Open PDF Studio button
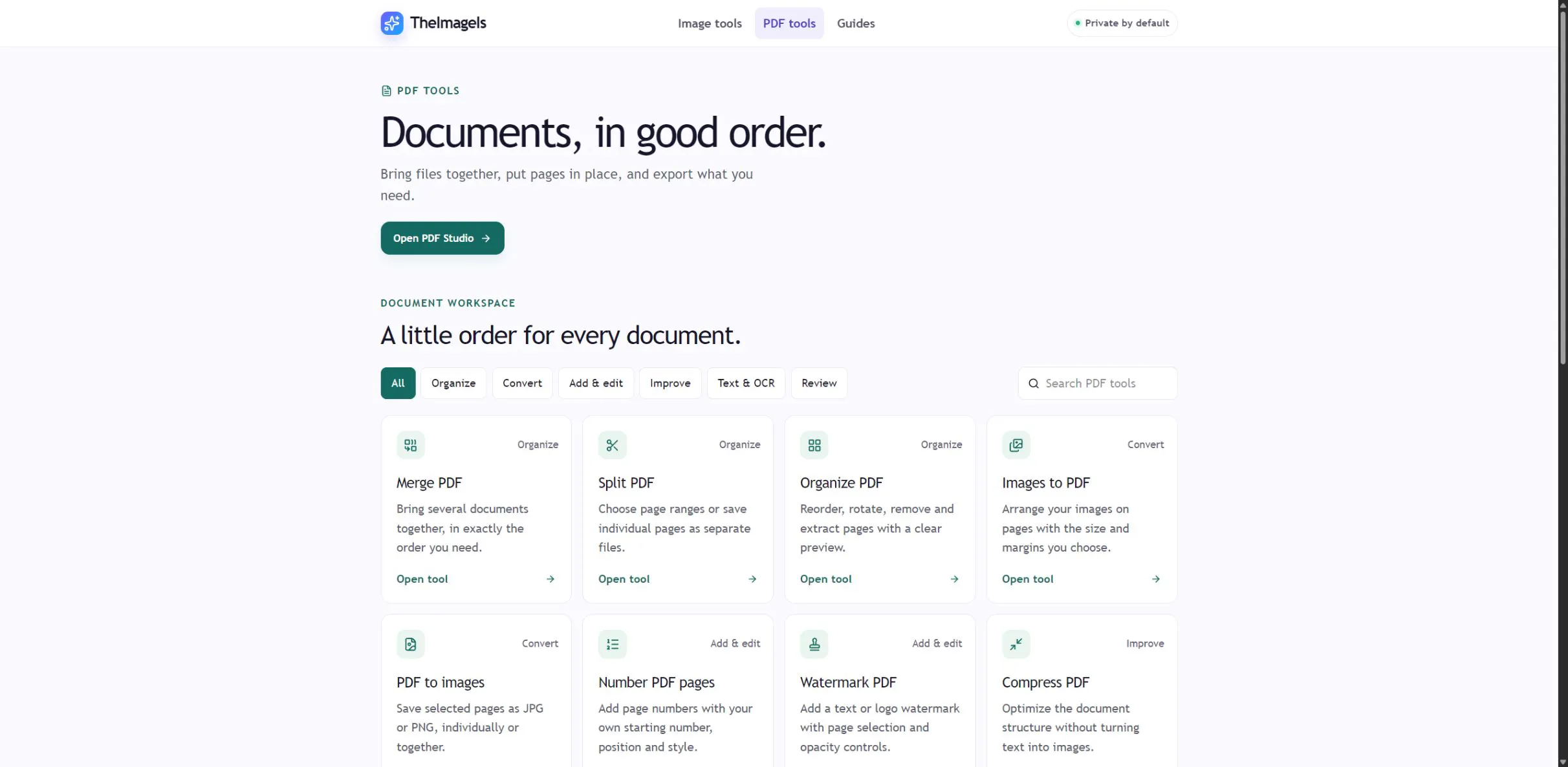Screen dimensions: 1568x767 (x=442, y=238)
